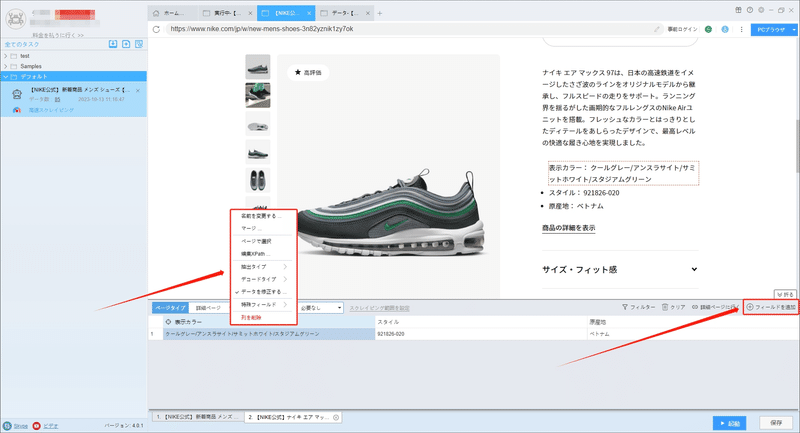Click the import task icon in task panel

113,44
